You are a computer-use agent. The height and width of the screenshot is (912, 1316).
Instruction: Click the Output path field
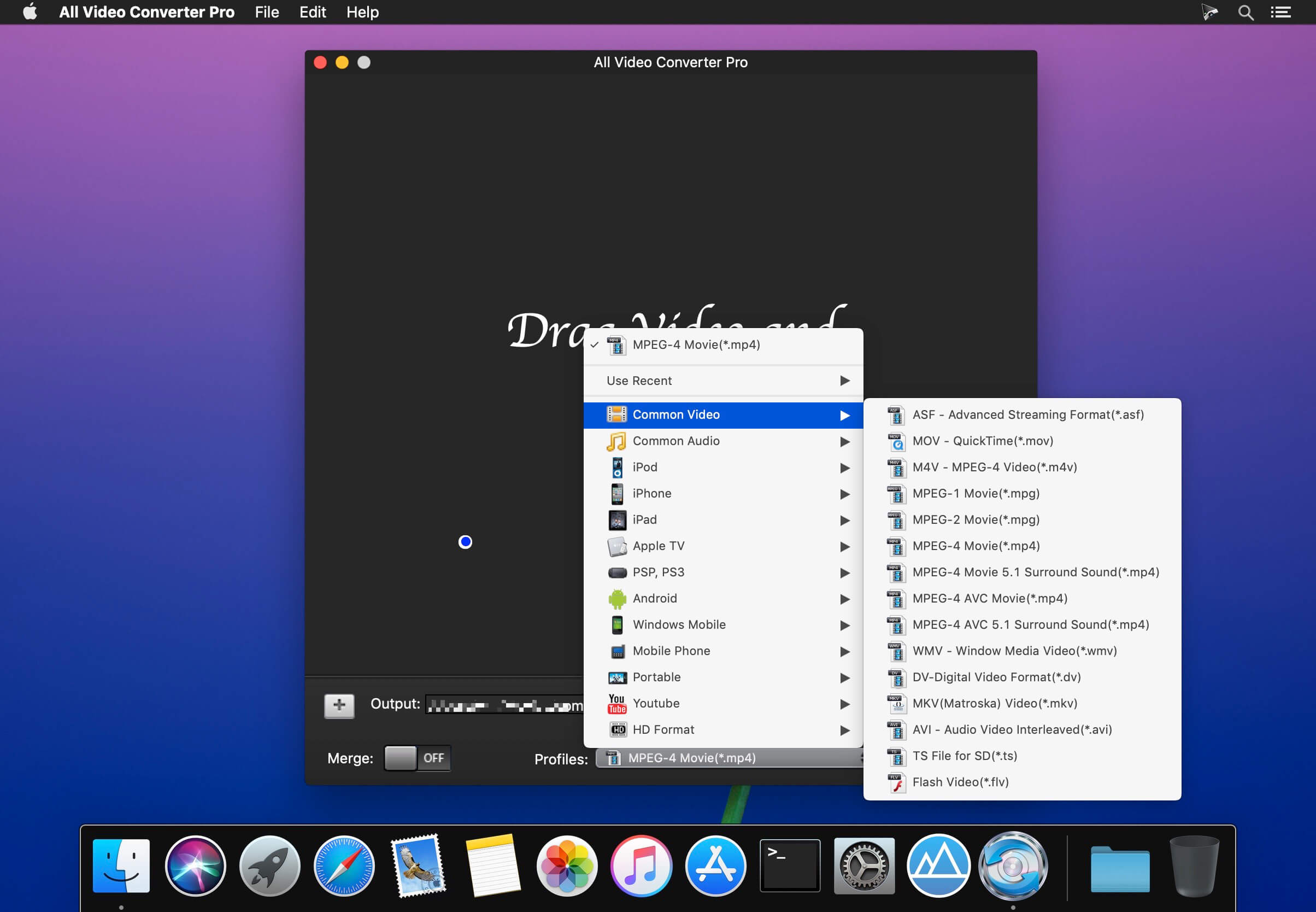pyautogui.click(x=504, y=706)
